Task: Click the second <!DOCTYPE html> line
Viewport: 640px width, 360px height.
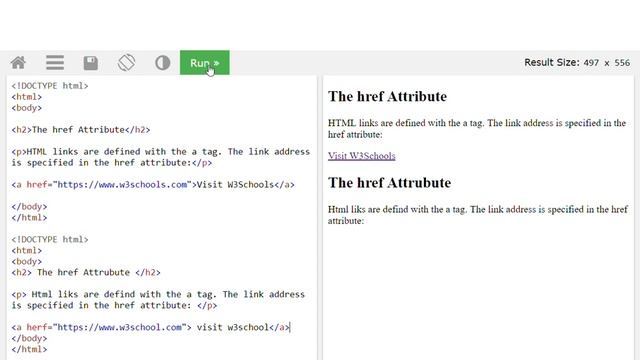Action: [x=50, y=239]
